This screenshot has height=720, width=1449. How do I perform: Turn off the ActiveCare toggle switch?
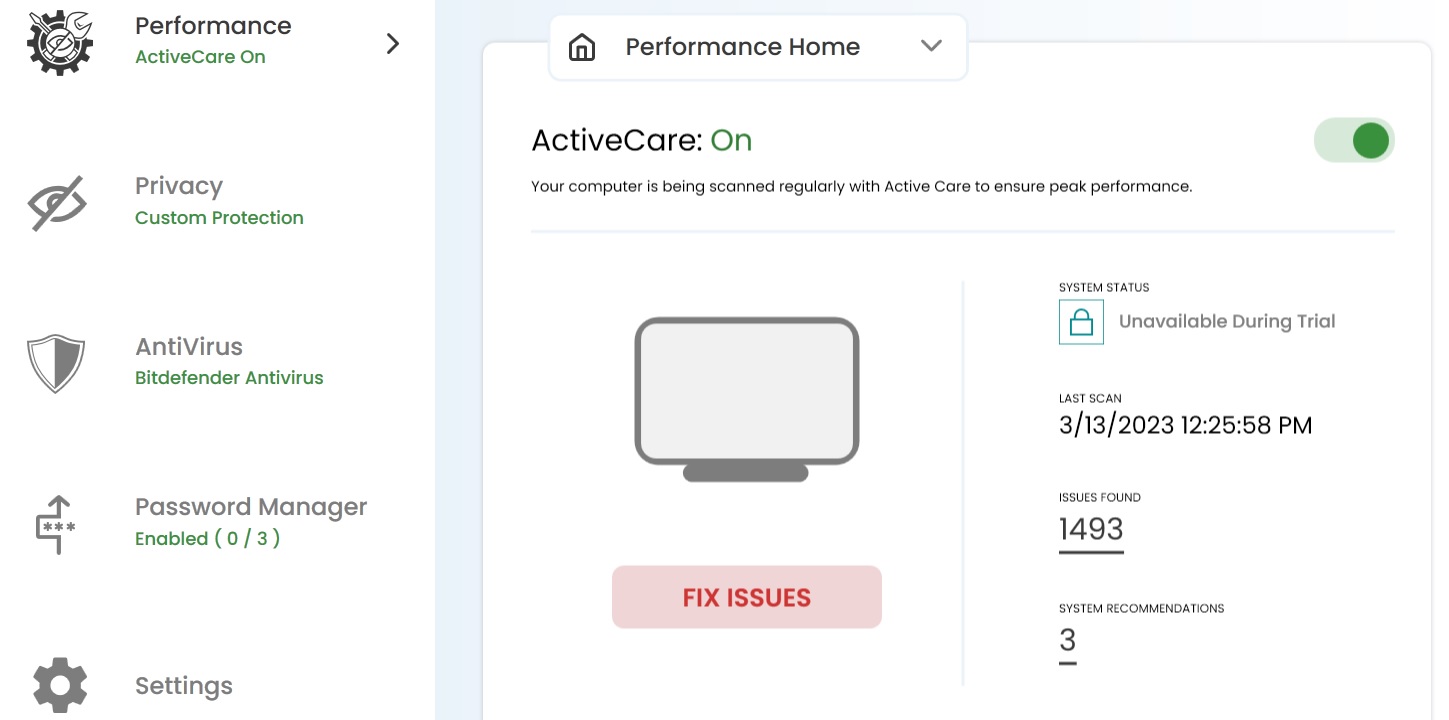(1354, 141)
